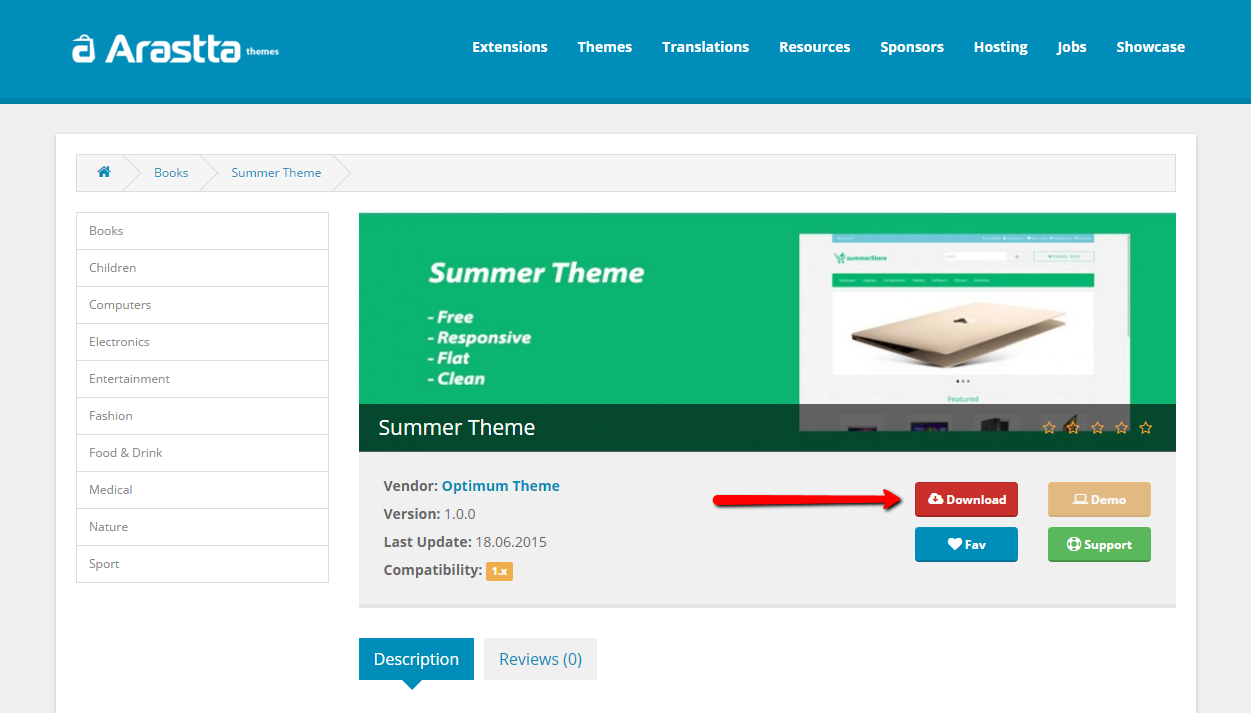Go to the Hosting page
This screenshot has height=713, width=1251.
tap(1001, 47)
